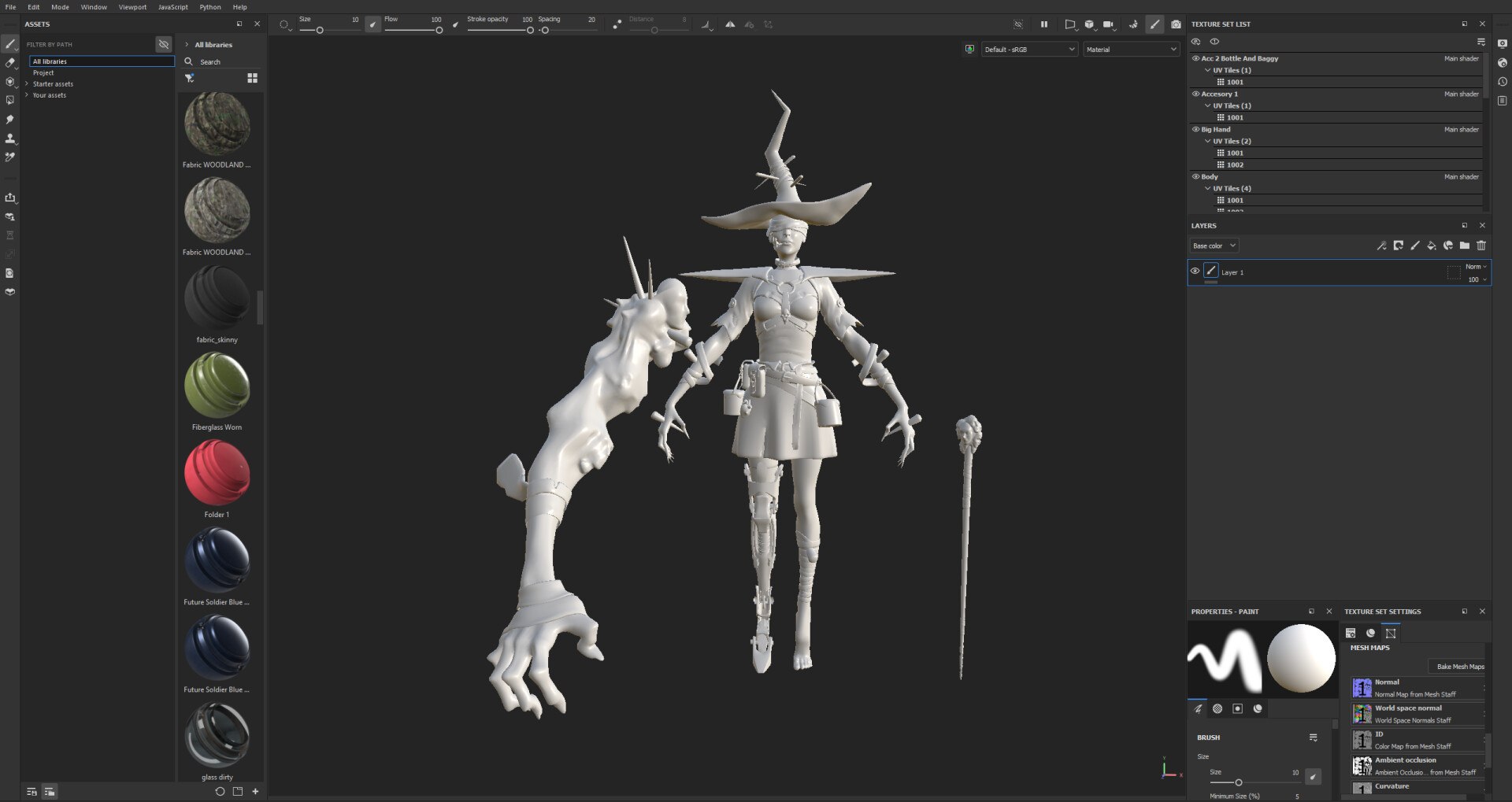
Task: Hide Layer 1 using its eye icon
Action: tap(1195, 272)
